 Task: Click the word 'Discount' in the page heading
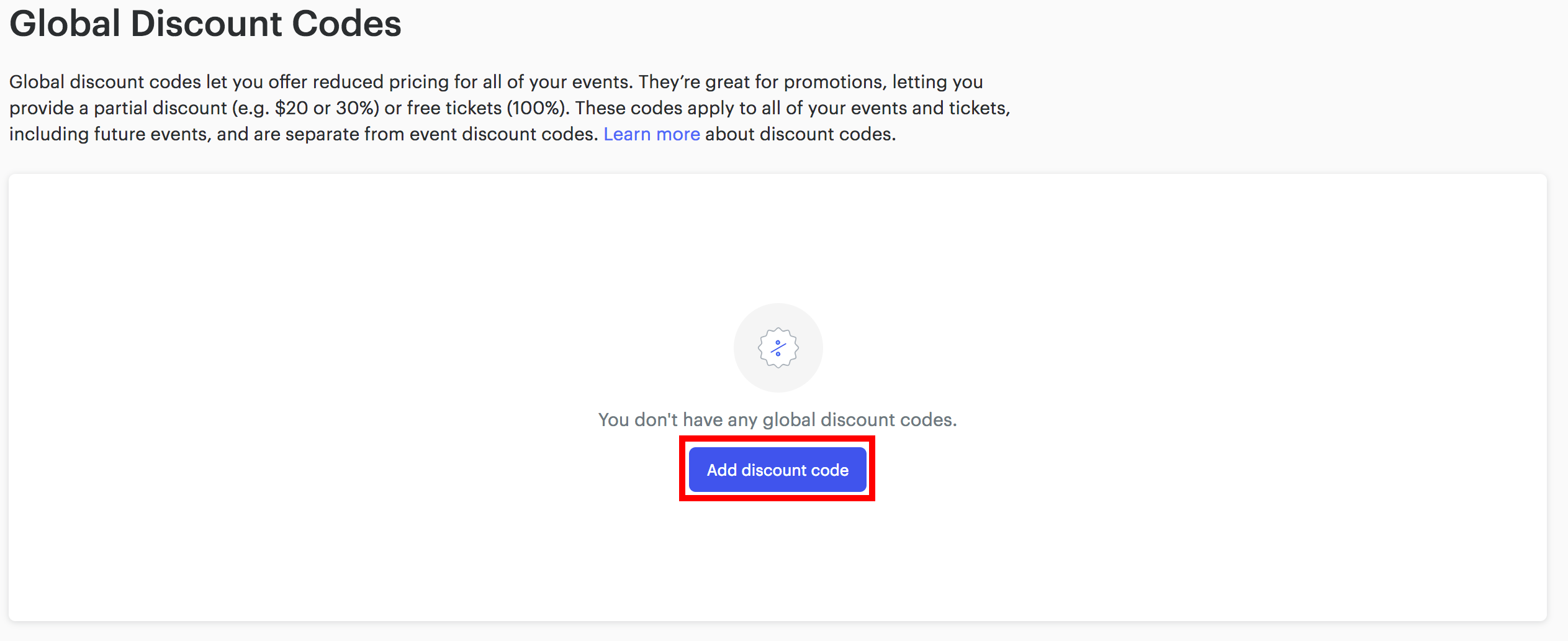(206, 24)
